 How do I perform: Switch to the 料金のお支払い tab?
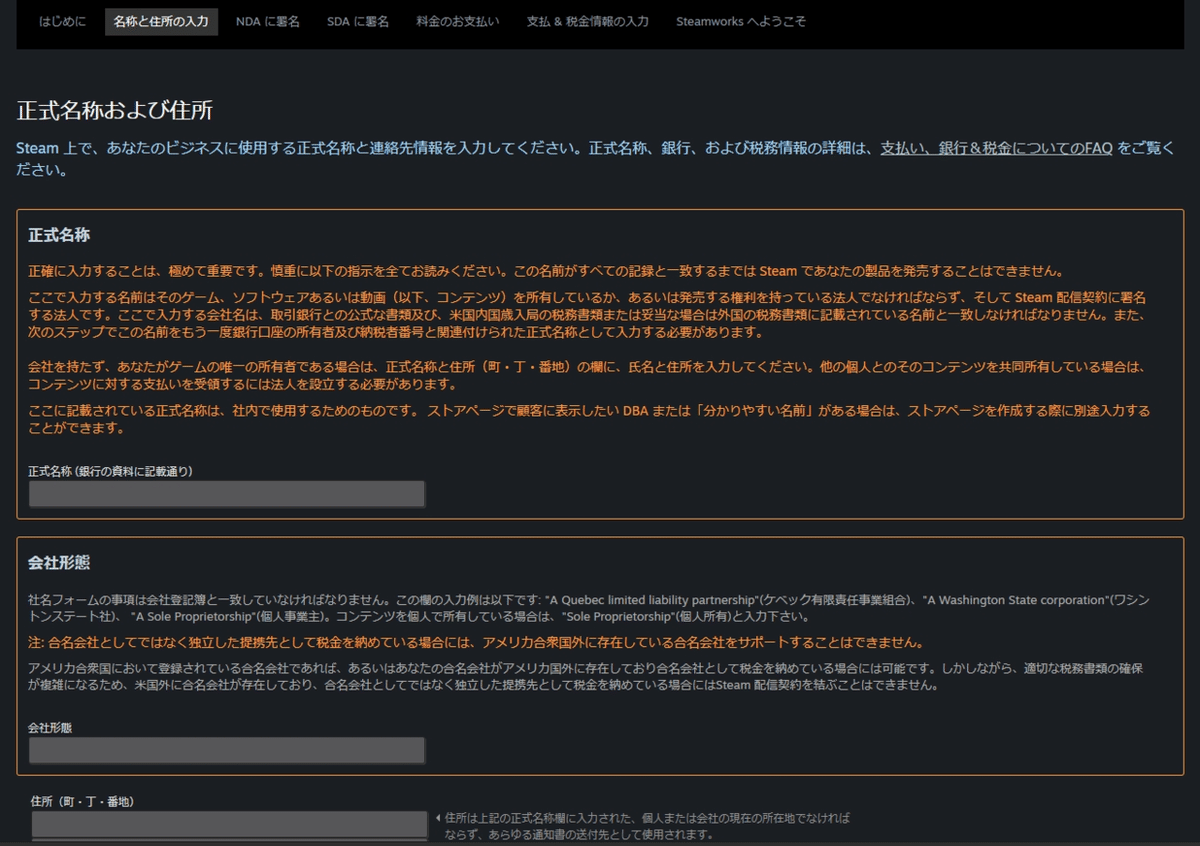[458, 21]
